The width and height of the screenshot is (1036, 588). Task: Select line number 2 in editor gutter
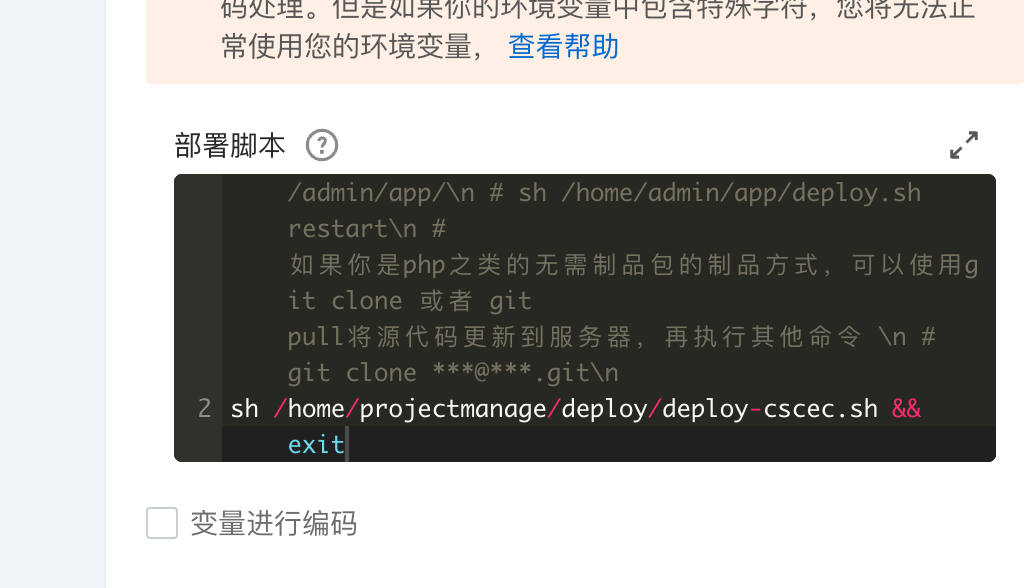pyautogui.click(x=204, y=408)
